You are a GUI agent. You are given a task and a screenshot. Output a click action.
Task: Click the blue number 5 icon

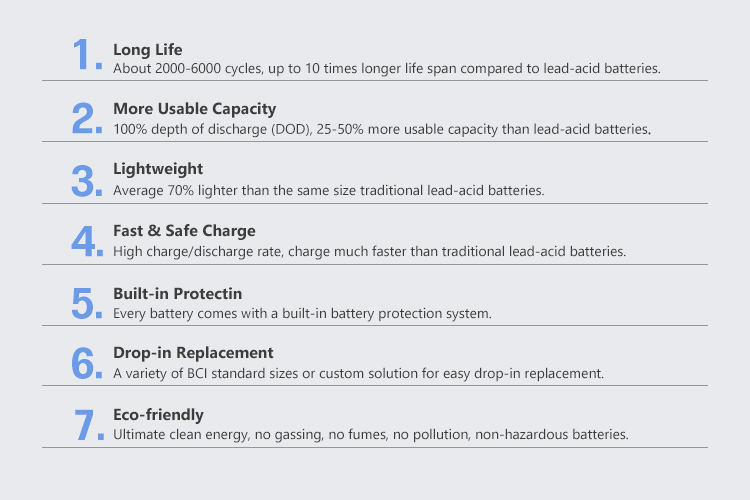[x=87, y=303]
